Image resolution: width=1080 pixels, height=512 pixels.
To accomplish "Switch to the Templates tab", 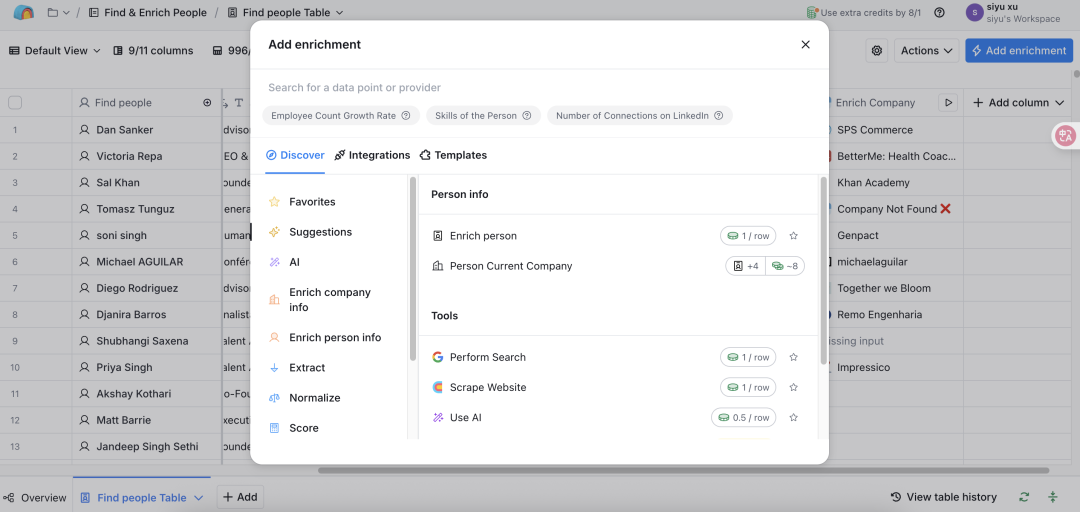I will (x=453, y=155).
